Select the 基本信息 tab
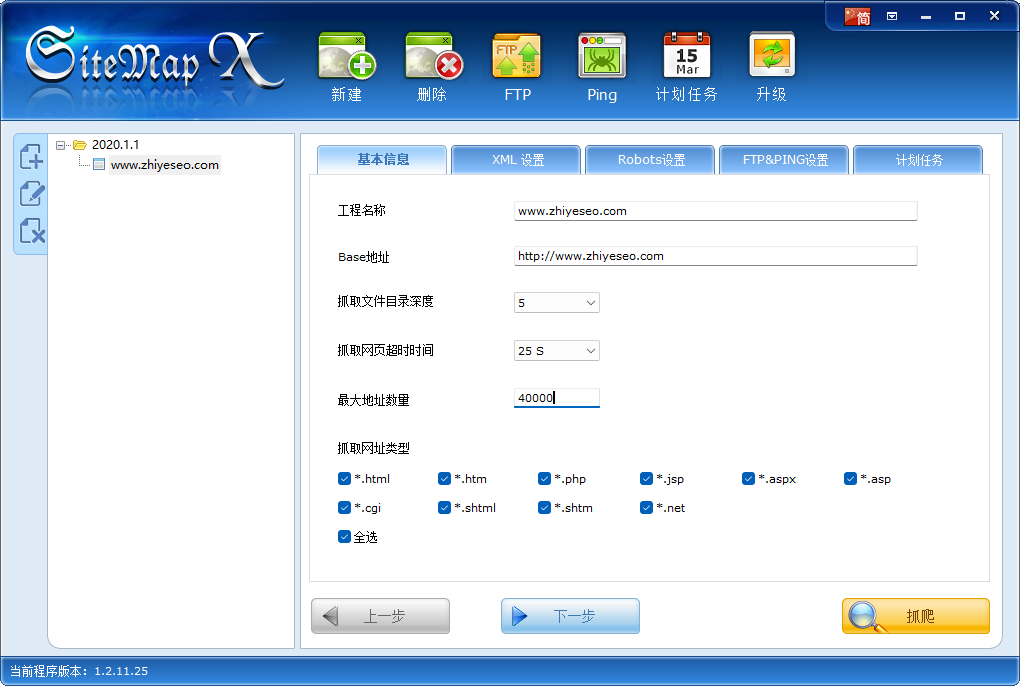Viewport: 1020px width, 686px height. pyautogui.click(x=382, y=159)
